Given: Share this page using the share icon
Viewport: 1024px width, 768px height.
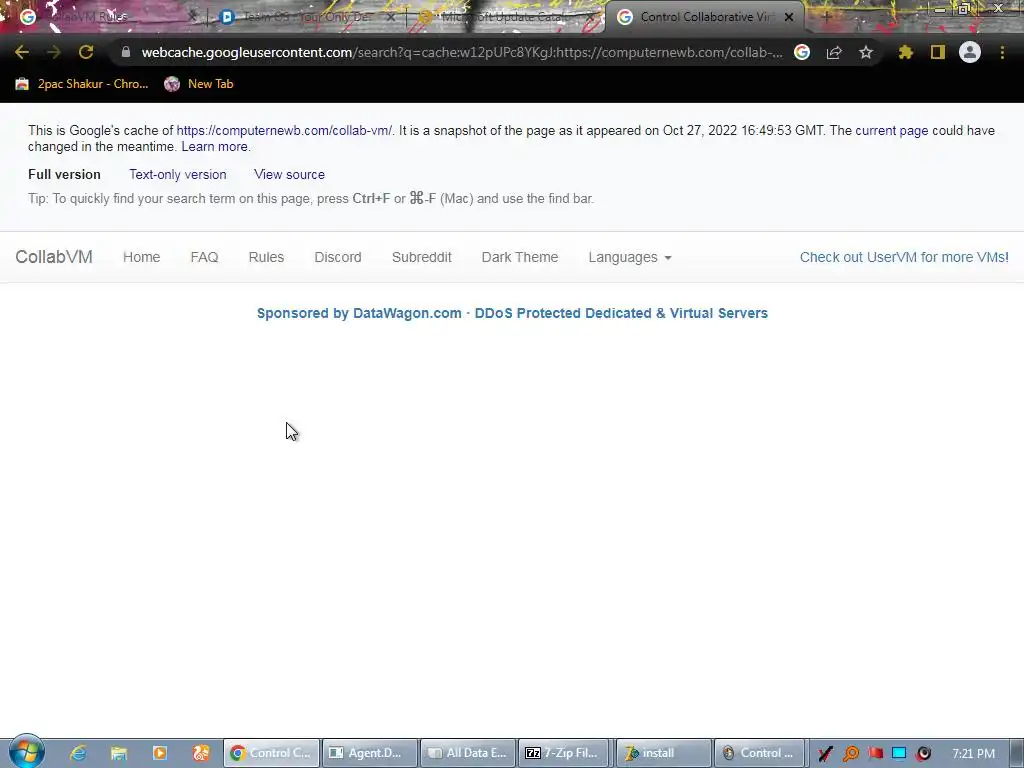Looking at the screenshot, I should coord(834,52).
